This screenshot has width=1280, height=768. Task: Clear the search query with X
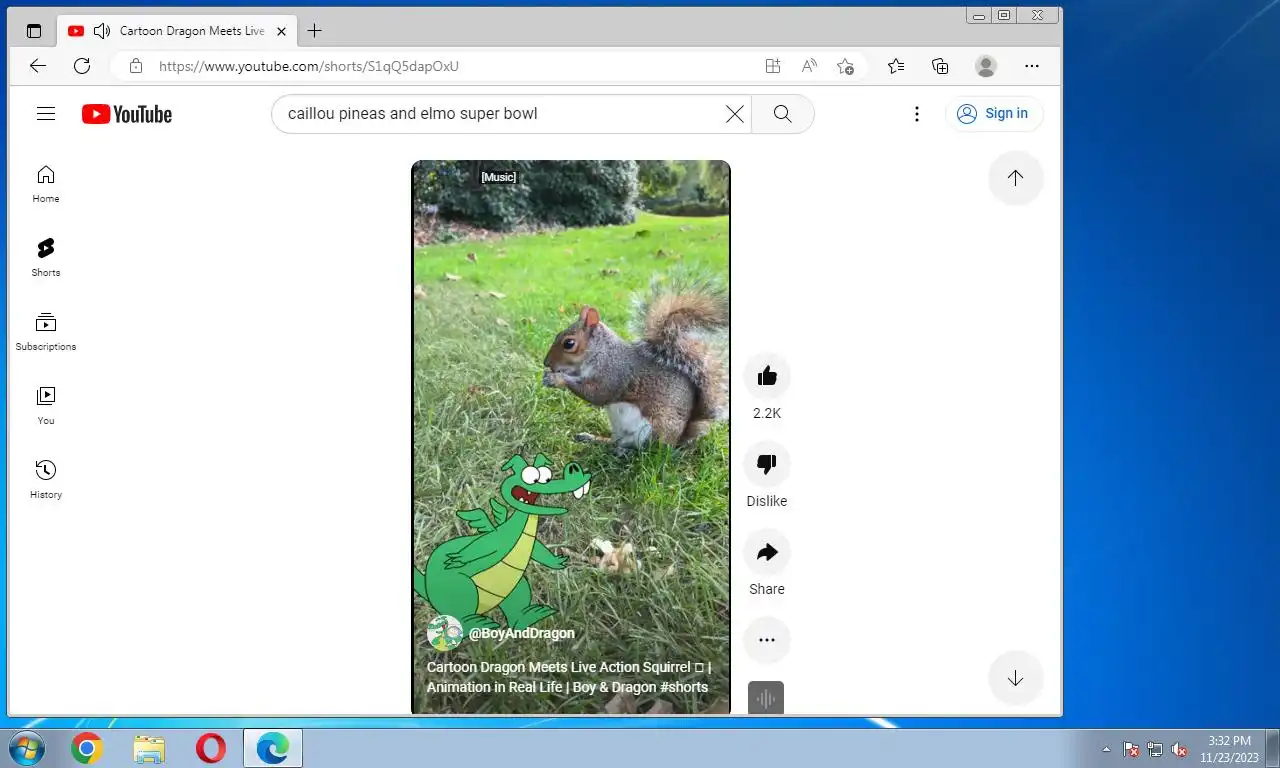click(x=734, y=114)
